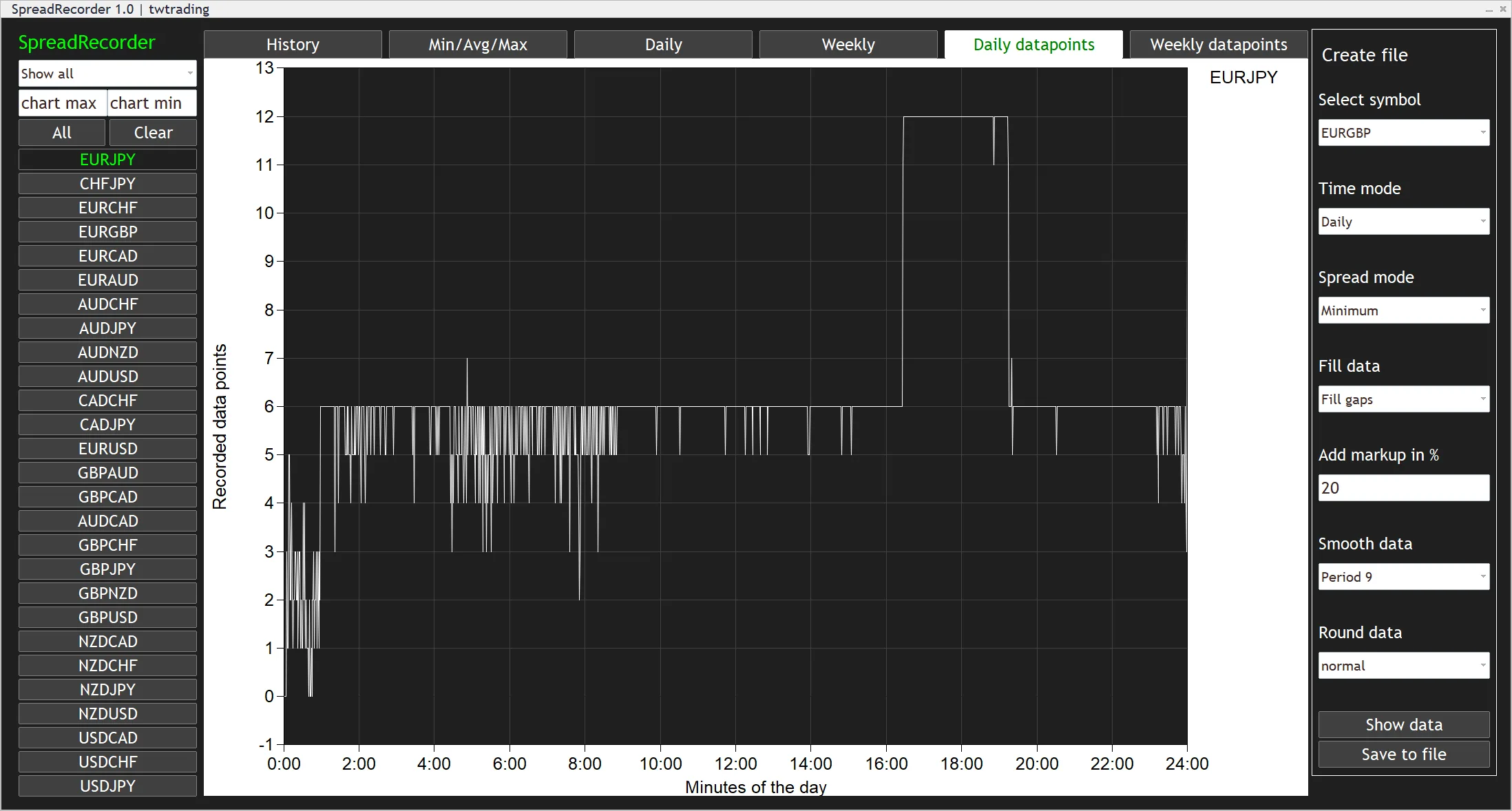The image size is (1512, 811).
Task: Click the Add markup in % field
Action: (x=1404, y=488)
